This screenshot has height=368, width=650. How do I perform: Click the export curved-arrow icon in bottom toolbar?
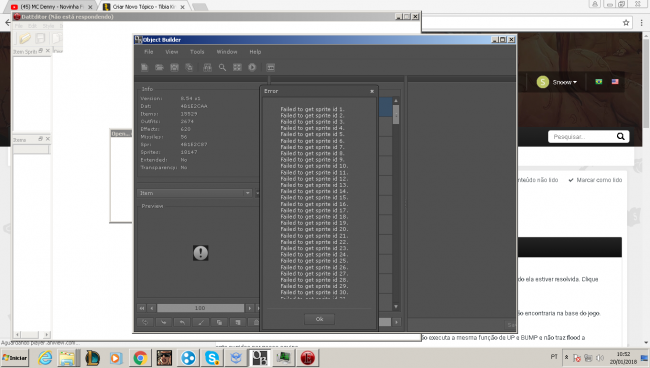pos(182,322)
